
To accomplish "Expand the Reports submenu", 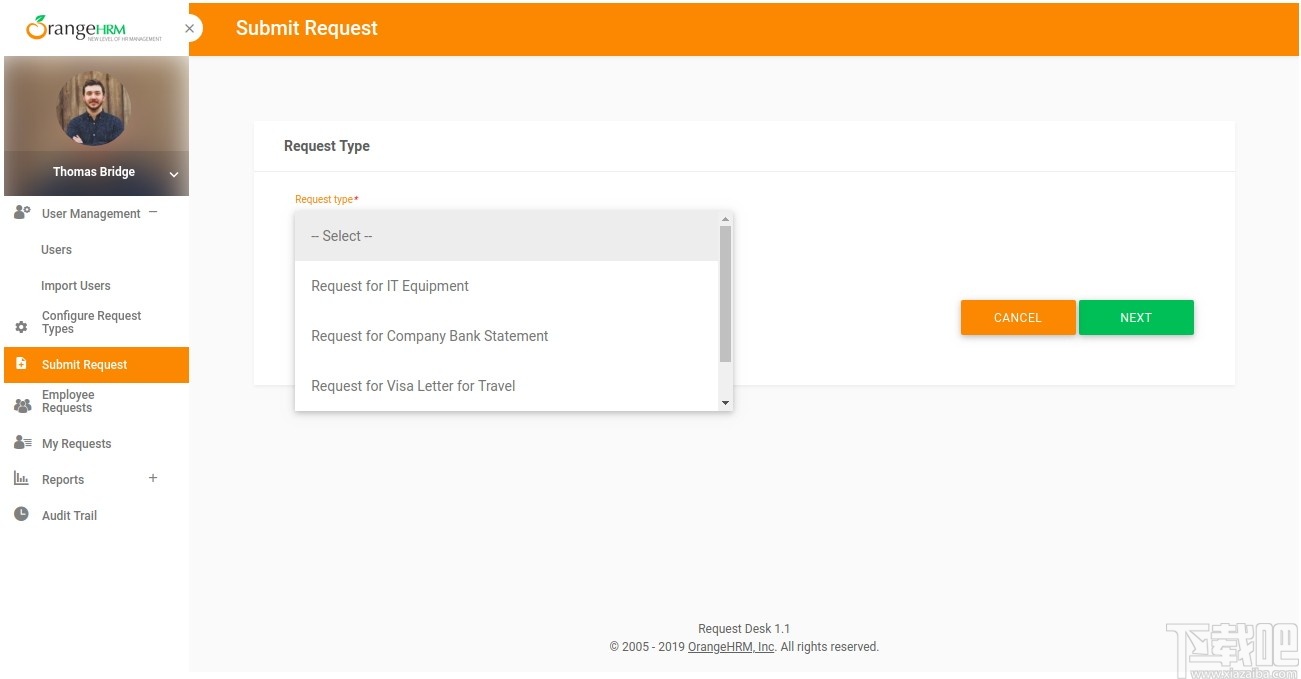I will coord(153,478).
